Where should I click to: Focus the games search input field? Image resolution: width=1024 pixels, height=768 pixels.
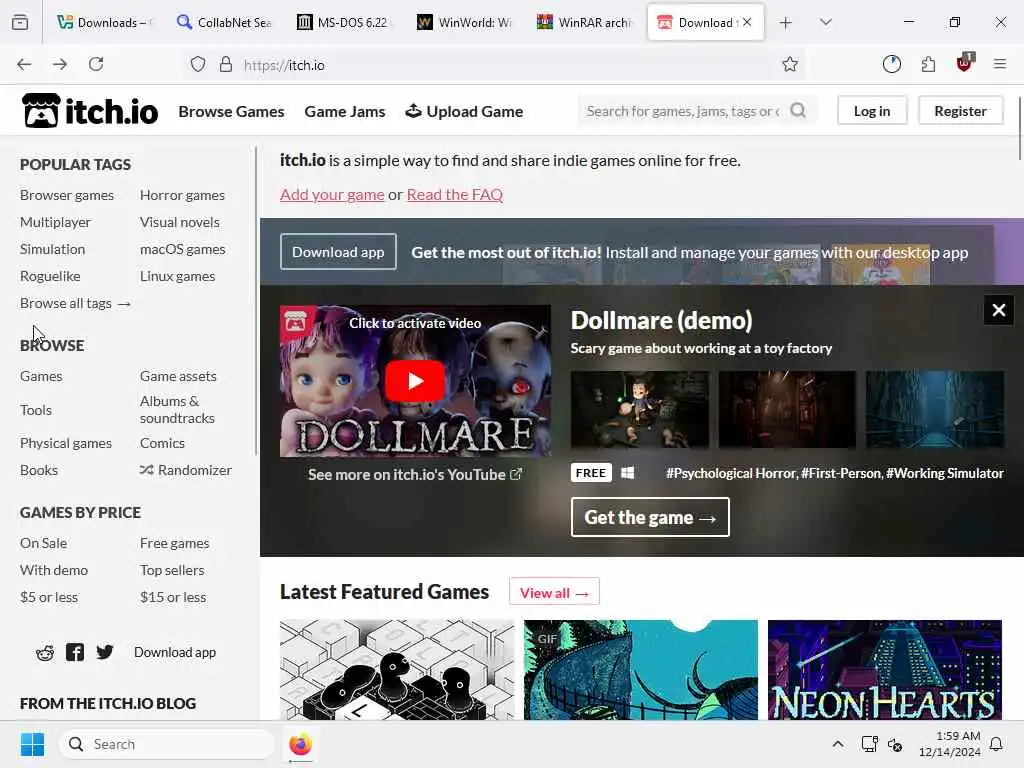coord(682,111)
